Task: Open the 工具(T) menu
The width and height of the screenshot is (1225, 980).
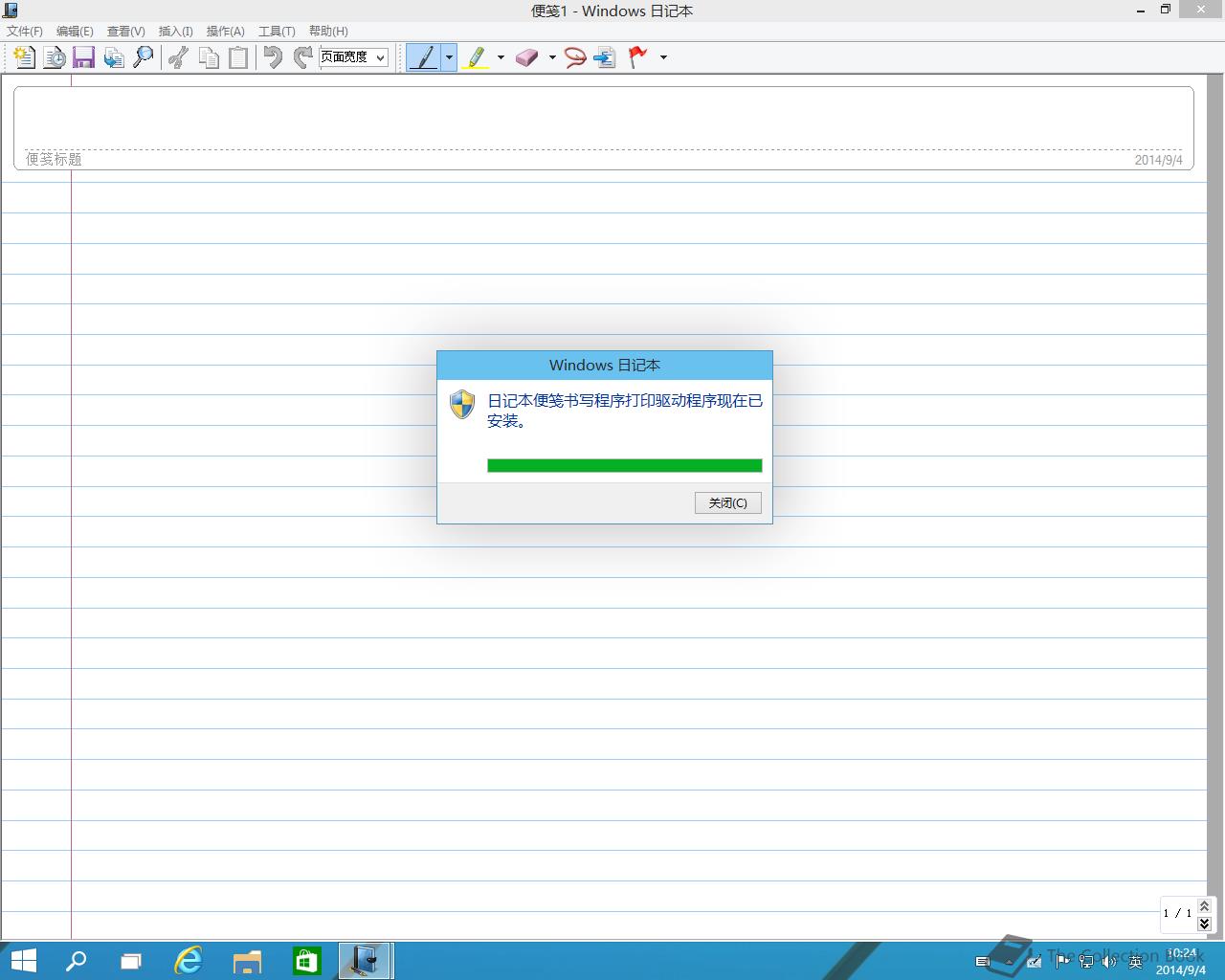Action: coord(277,32)
